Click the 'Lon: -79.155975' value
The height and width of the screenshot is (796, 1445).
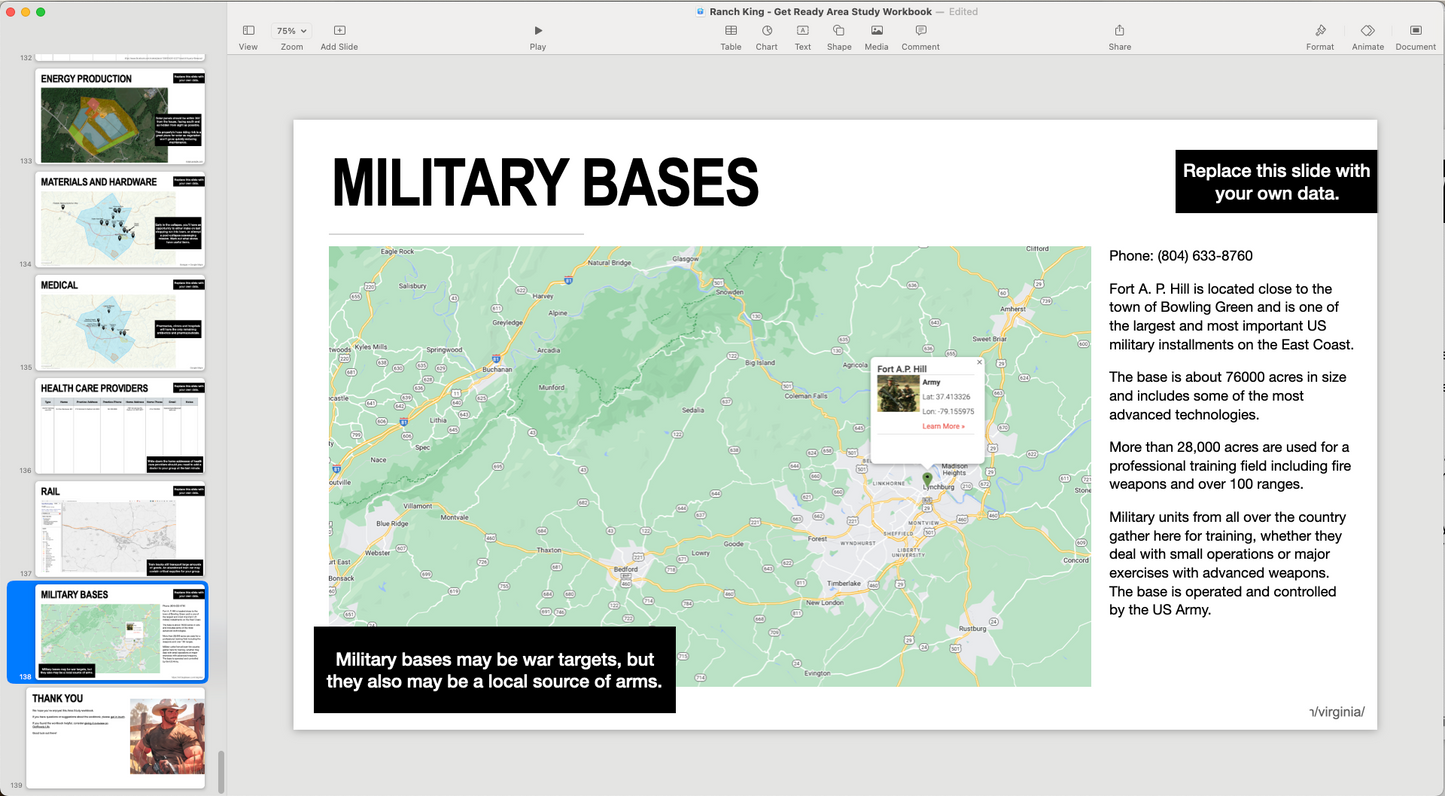(948, 411)
